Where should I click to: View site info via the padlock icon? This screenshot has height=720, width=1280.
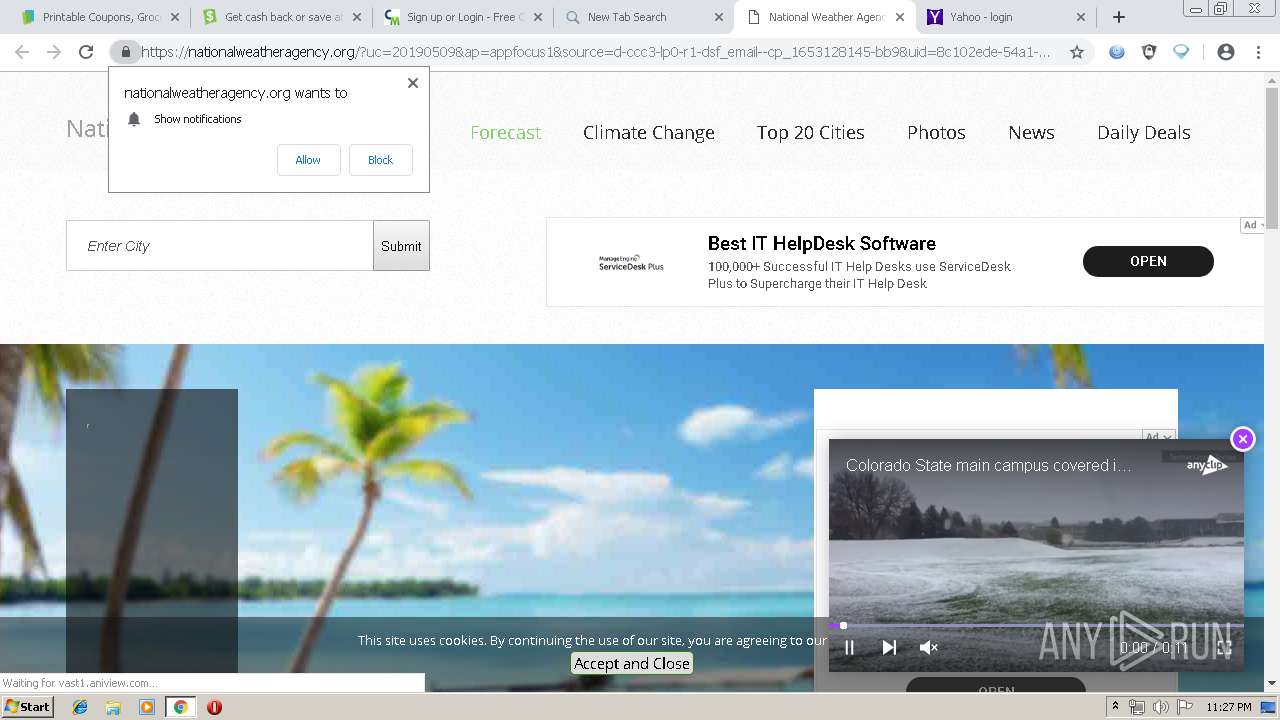tap(125, 52)
